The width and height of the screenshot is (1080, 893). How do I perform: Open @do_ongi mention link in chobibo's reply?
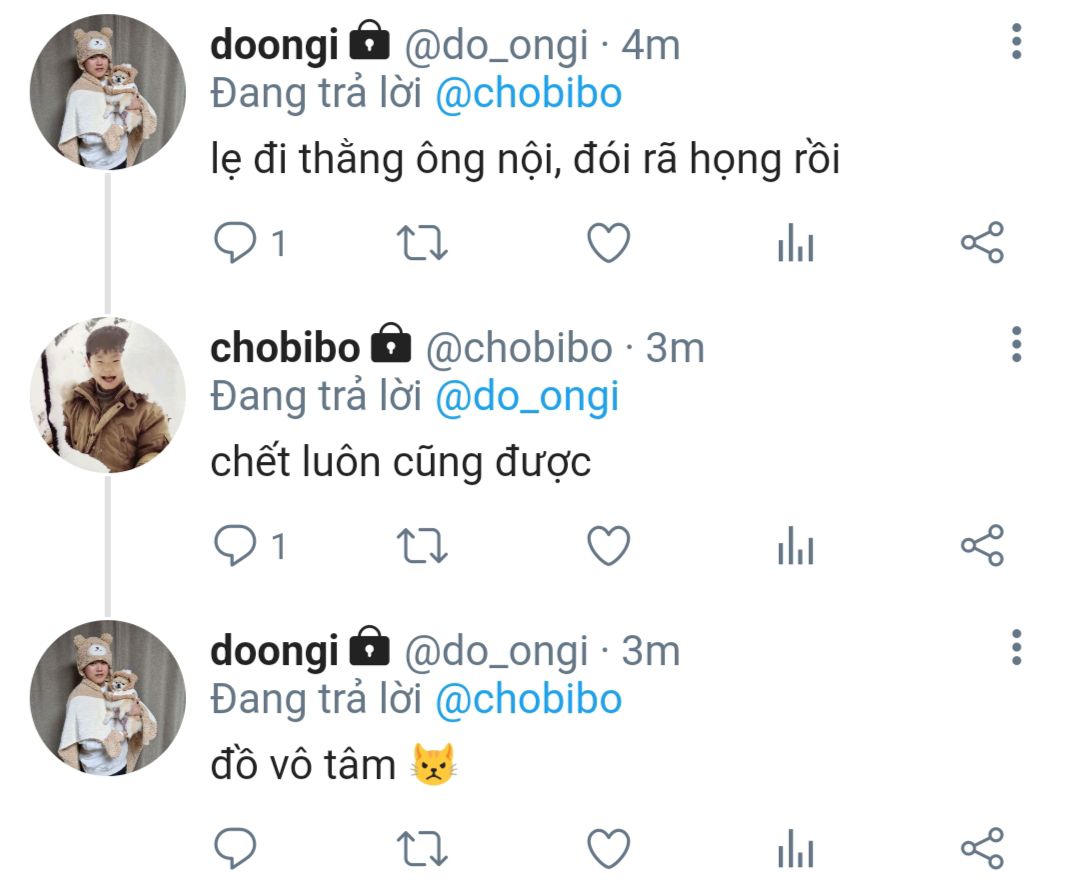(527, 397)
